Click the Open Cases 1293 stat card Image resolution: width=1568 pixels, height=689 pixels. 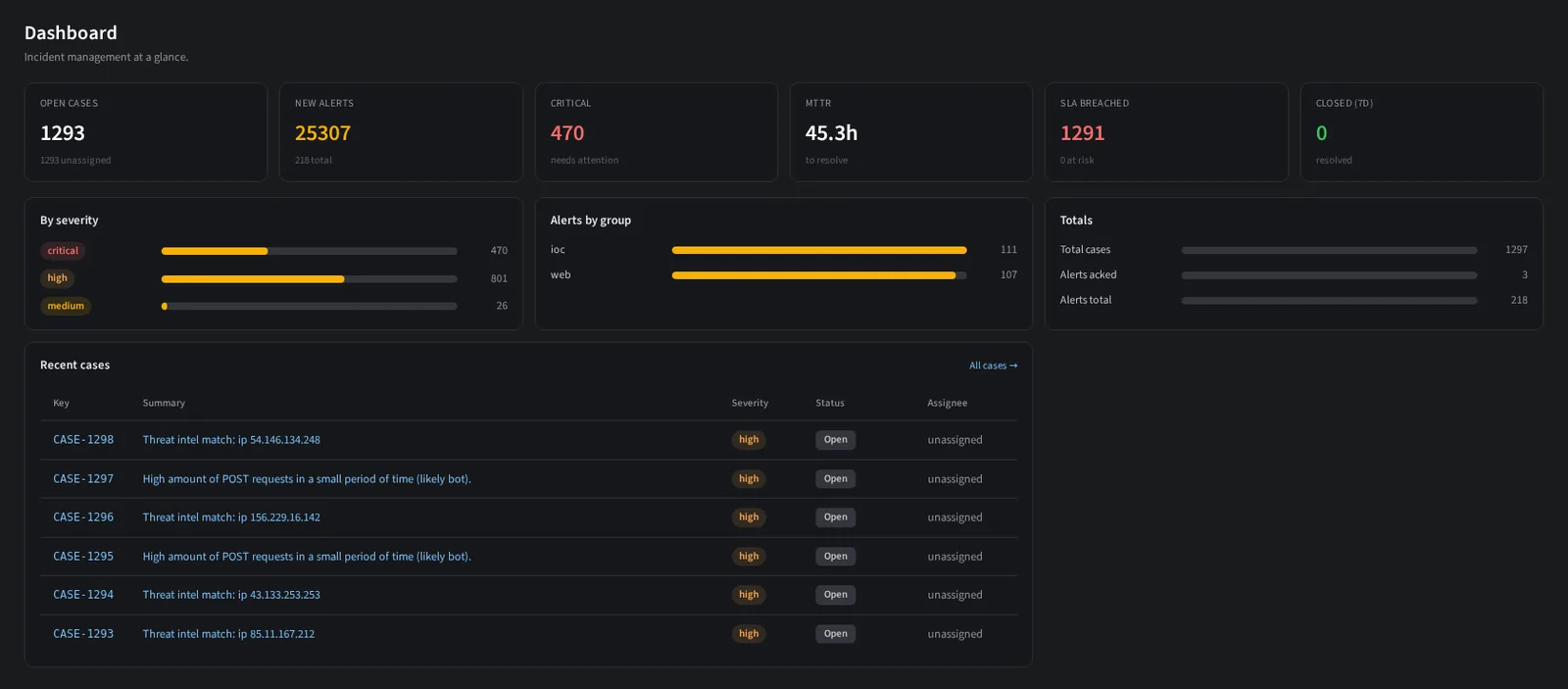[x=146, y=132]
